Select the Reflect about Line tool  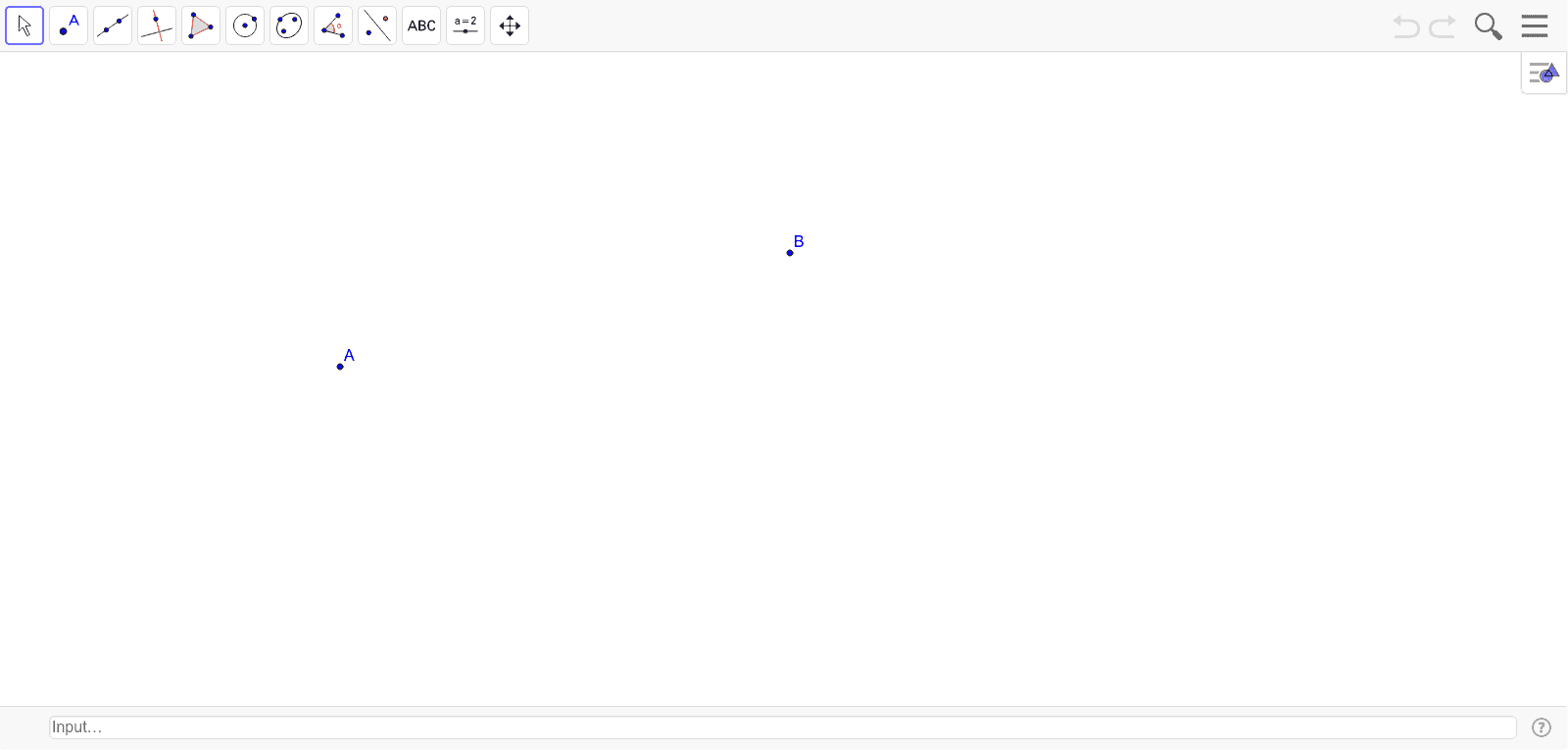377,25
